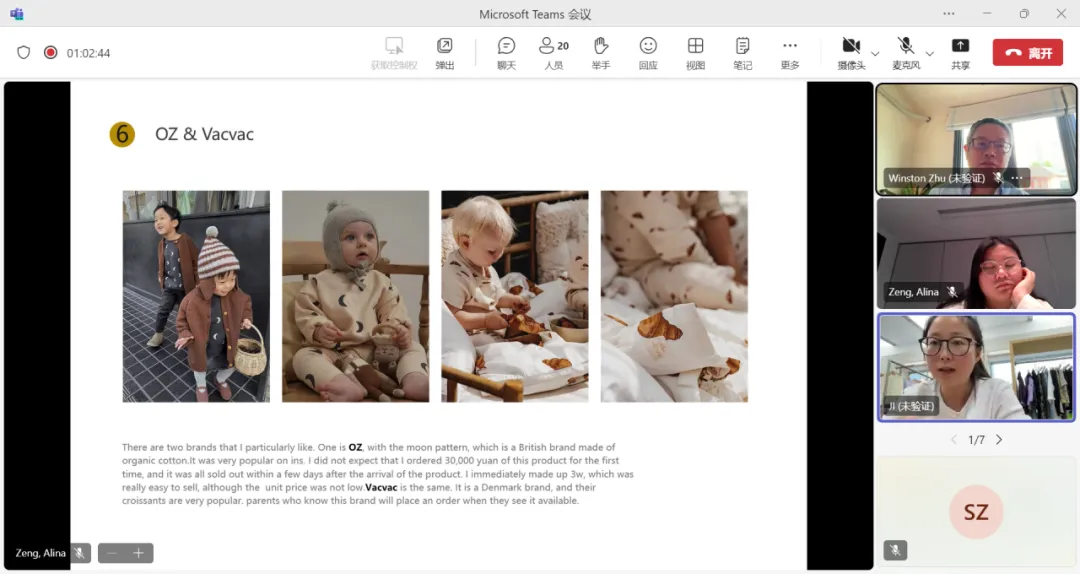Zoom in shared content with plus

tap(138, 553)
